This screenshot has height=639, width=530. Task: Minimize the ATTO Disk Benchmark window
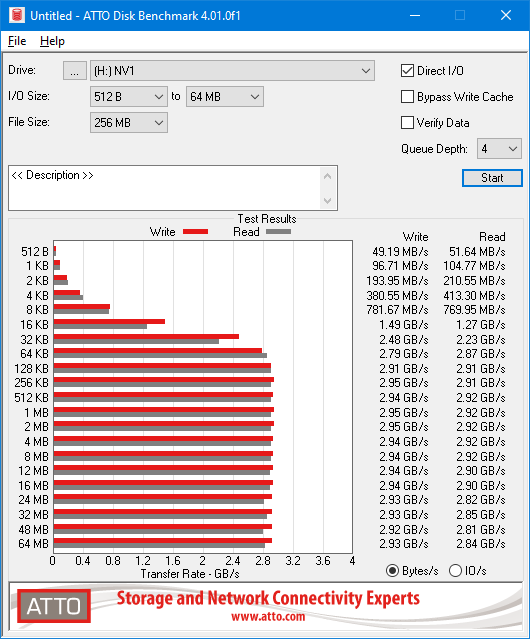(x=415, y=15)
